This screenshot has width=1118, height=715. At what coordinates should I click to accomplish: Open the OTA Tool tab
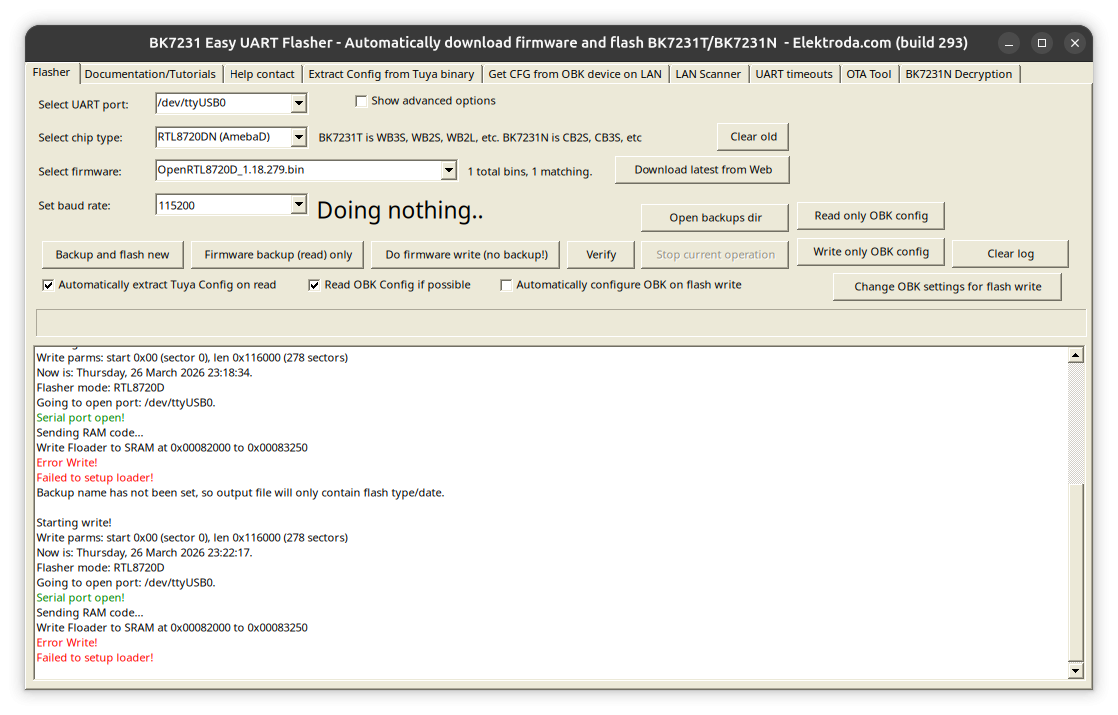(868, 74)
